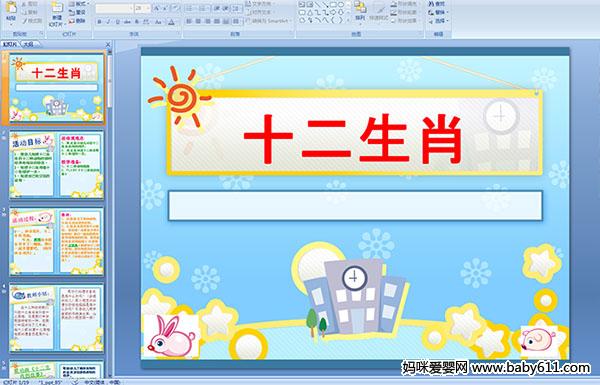Click the Layout button

tap(78, 4)
